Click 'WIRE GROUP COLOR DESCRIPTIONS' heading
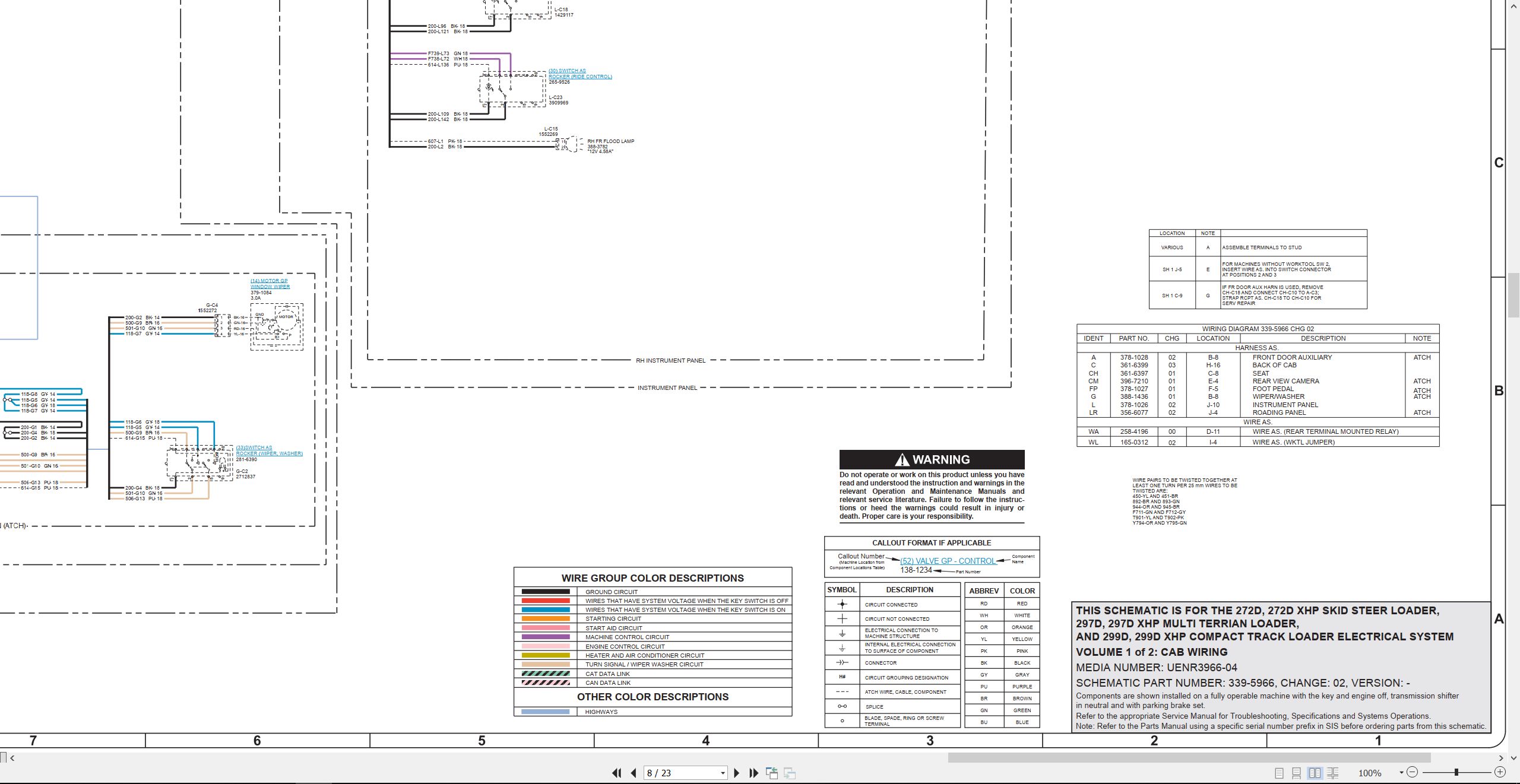Image resolution: width=1520 pixels, height=784 pixels. 653,578
